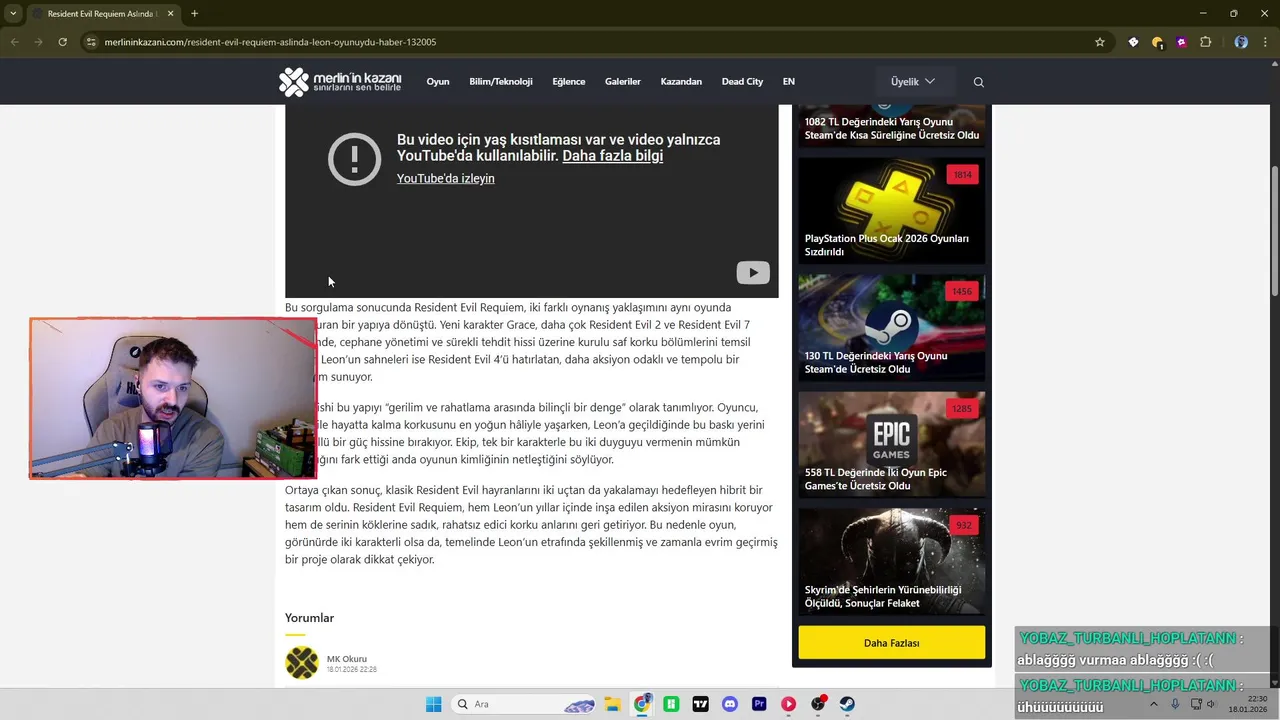Open the tab search dropdown arrow
Image resolution: width=1280 pixels, height=720 pixels.
[x=13, y=14]
